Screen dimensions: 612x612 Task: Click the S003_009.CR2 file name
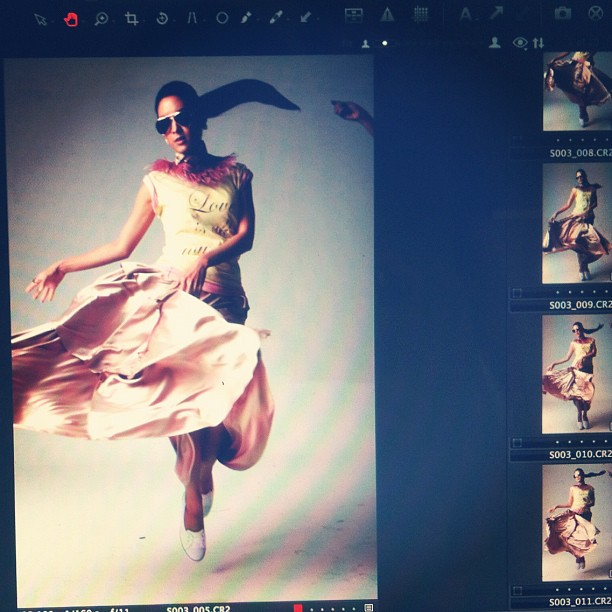(x=580, y=304)
